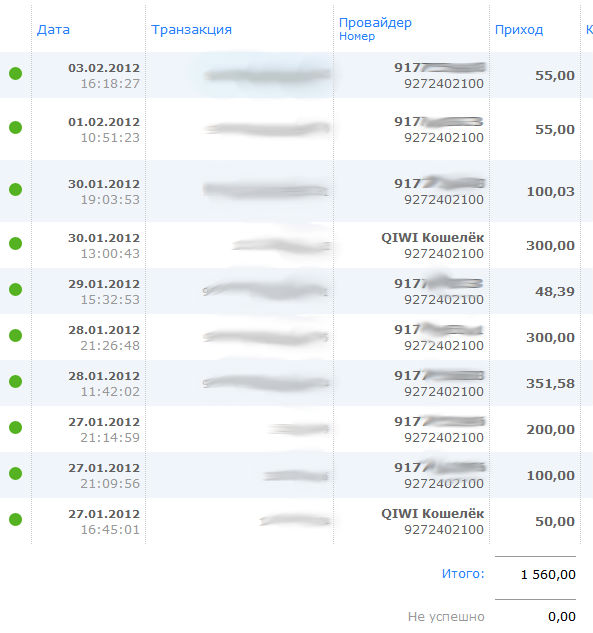Select the time 11:42:02
Screen dimensions: 593x633
[x=110, y=392]
